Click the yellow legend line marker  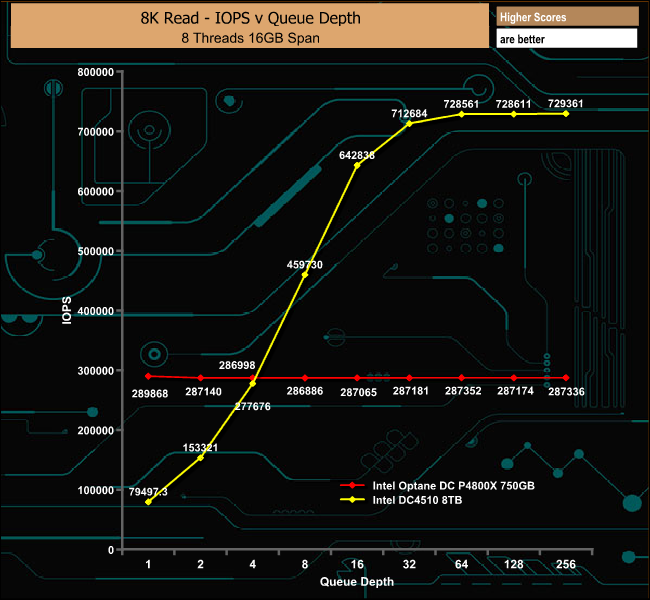coord(352,500)
